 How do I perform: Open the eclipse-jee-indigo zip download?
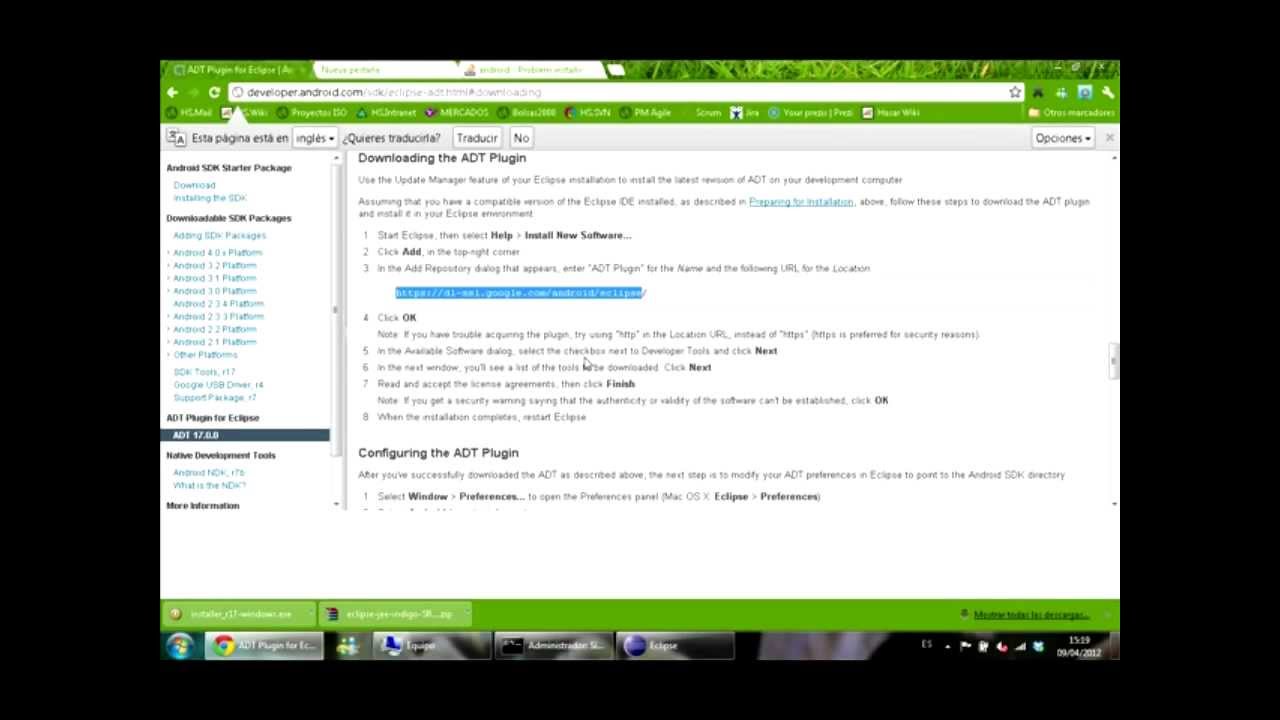[396, 614]
